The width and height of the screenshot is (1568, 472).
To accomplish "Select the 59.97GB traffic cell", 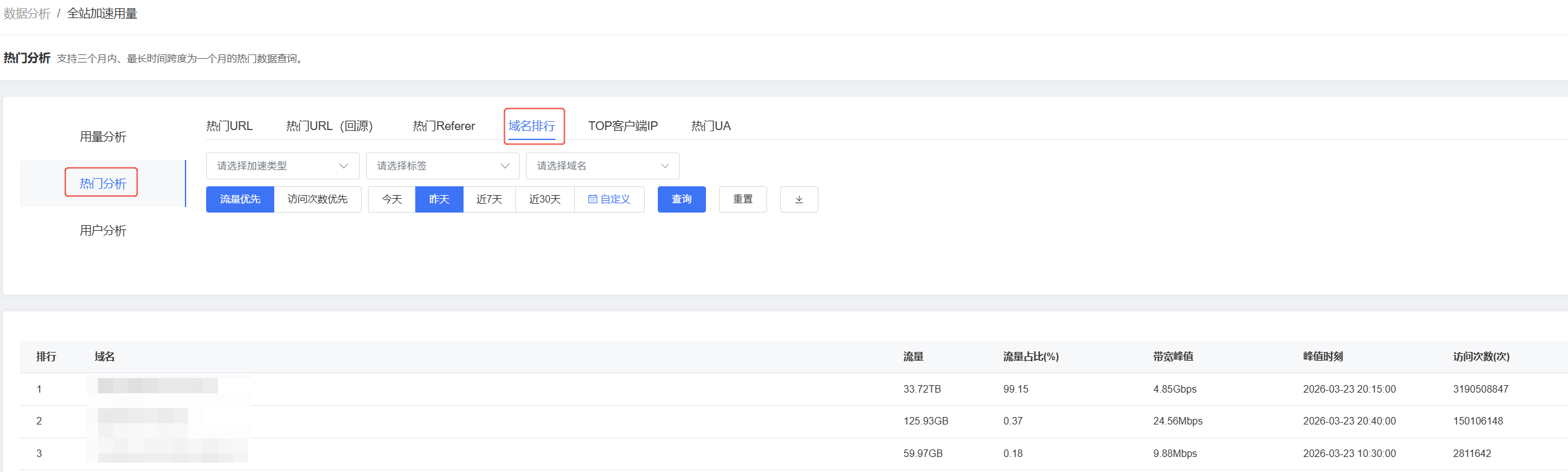I will [923, 454].
